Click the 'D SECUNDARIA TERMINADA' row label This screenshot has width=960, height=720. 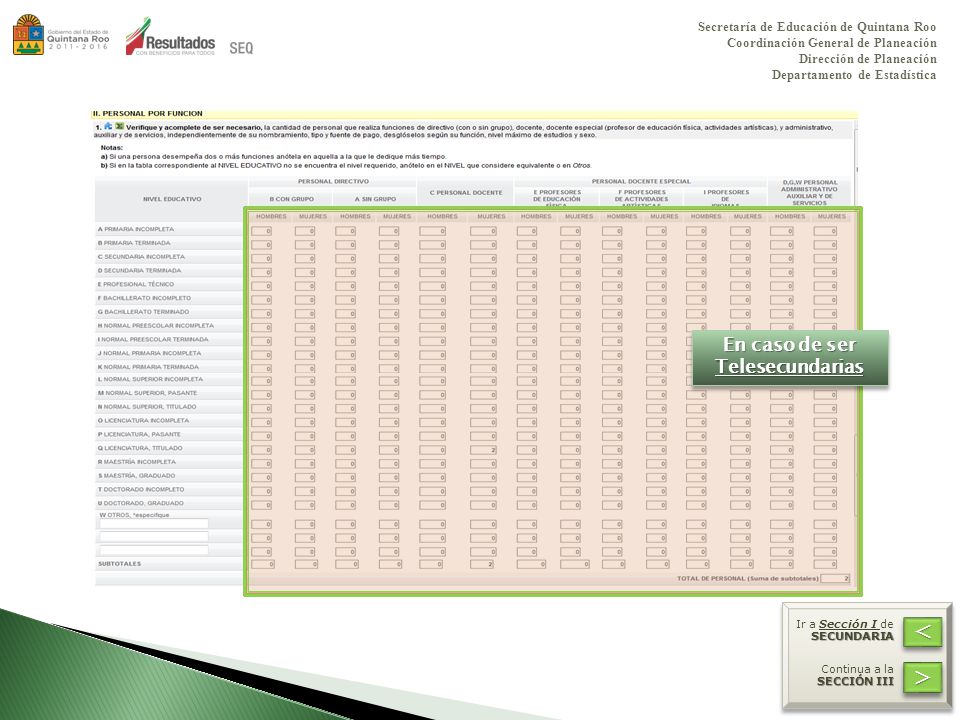click(x=140, y=271)
